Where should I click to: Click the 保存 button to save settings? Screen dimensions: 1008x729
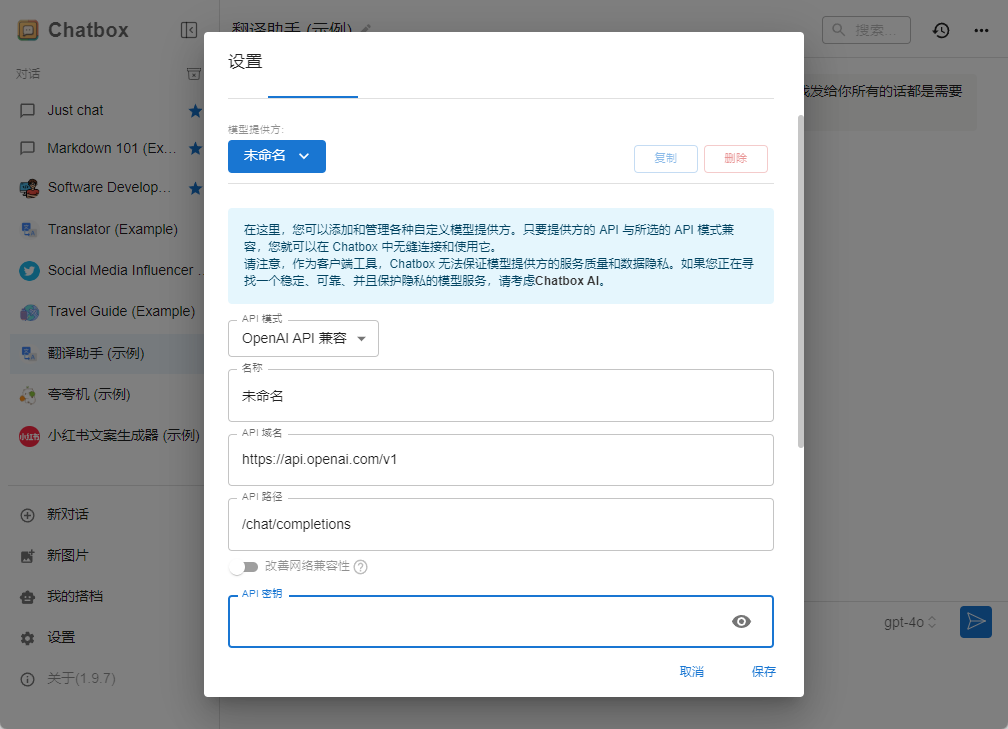click(x=763, y=671)
